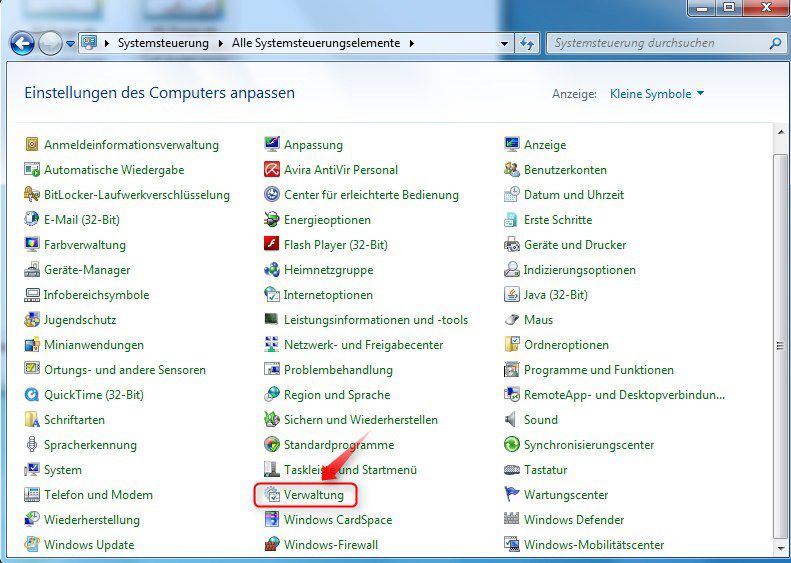Open the Geräte und Drucker printer icon
791x563 pixels.
(512, 245)
